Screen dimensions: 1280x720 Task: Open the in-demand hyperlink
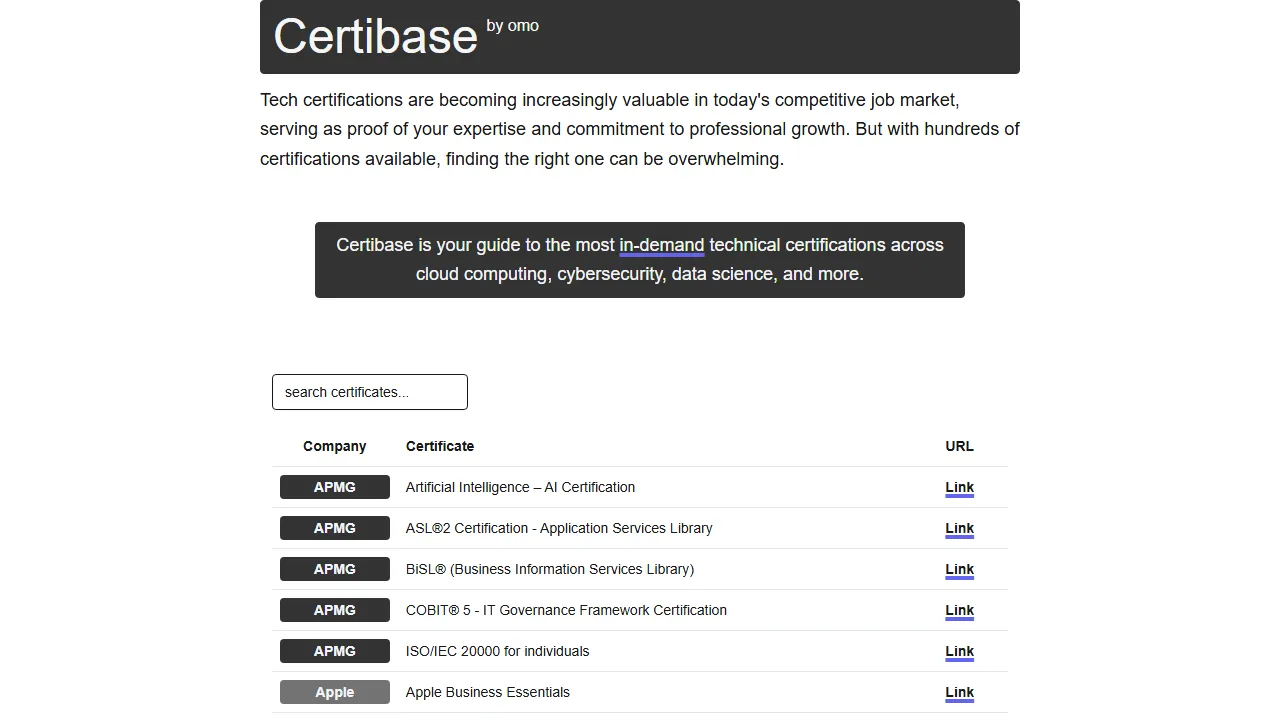(661, 245)
